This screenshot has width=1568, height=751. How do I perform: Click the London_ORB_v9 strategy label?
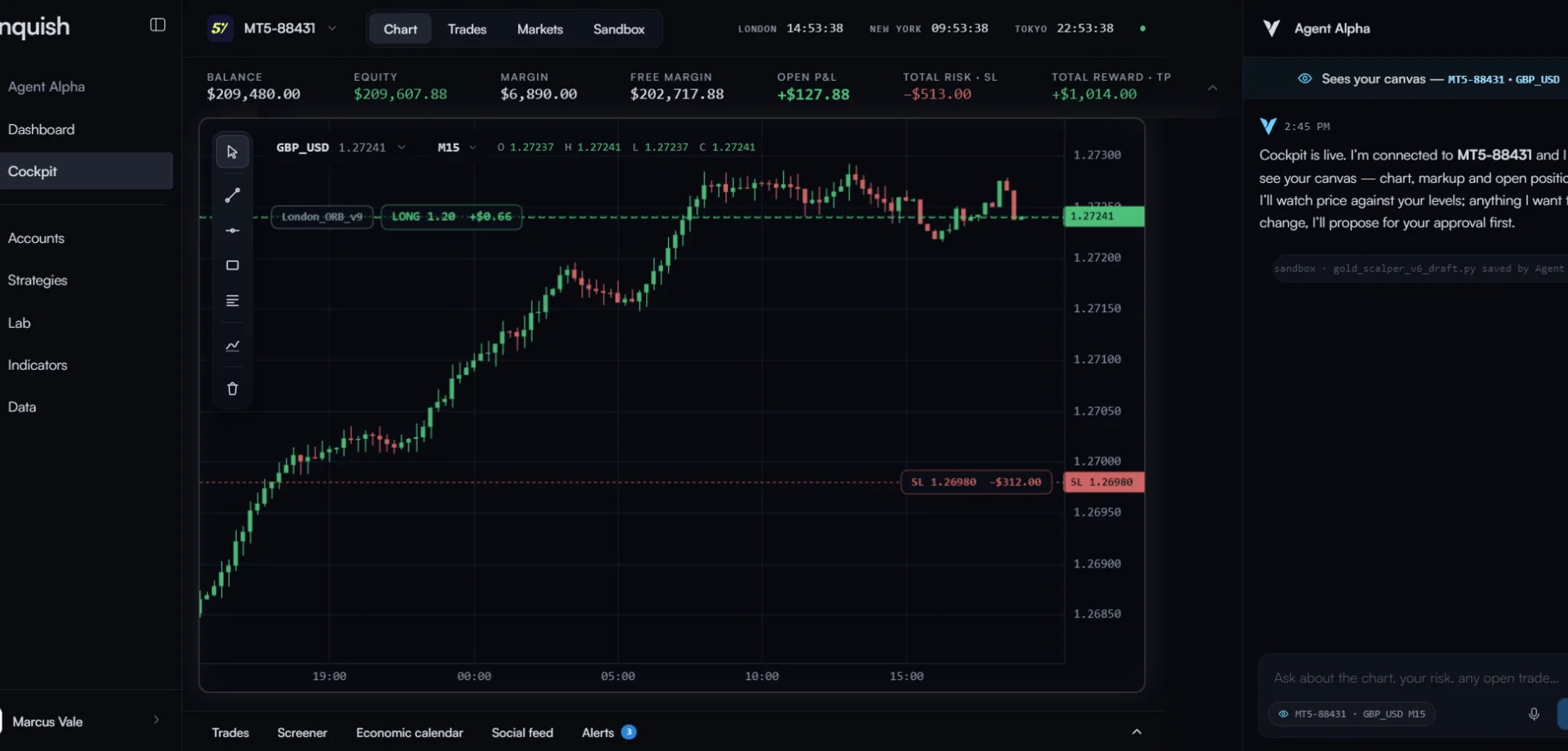322,217
